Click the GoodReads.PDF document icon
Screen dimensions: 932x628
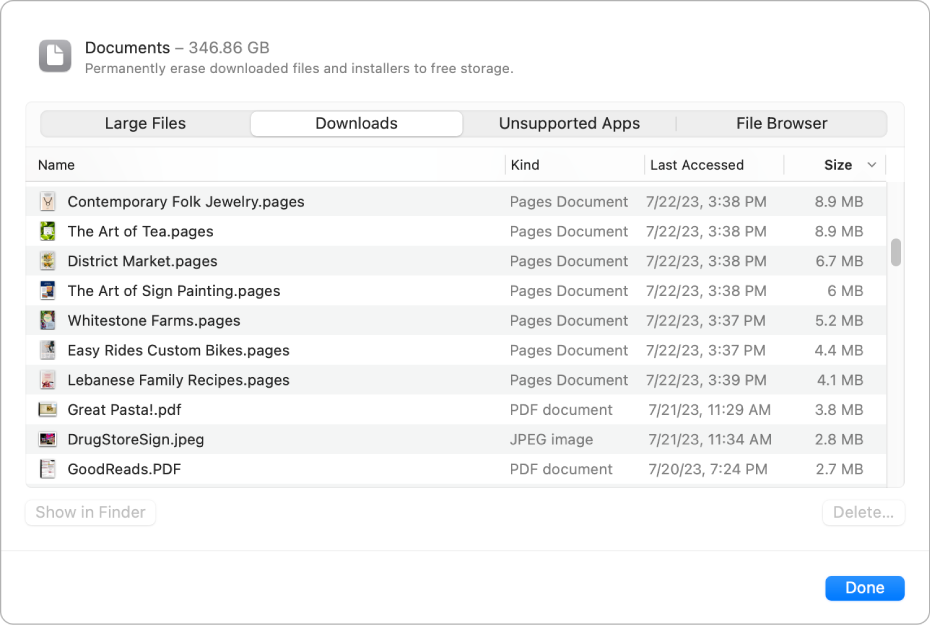tap(46, 468)
